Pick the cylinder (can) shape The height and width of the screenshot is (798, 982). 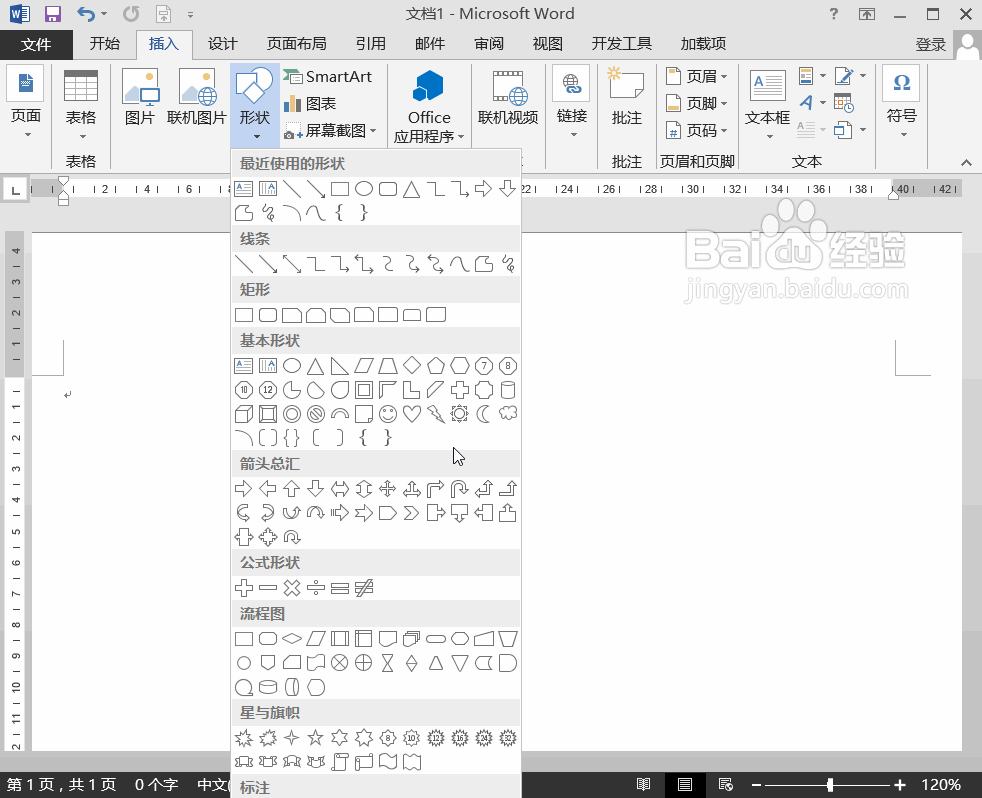pos(508,390)
